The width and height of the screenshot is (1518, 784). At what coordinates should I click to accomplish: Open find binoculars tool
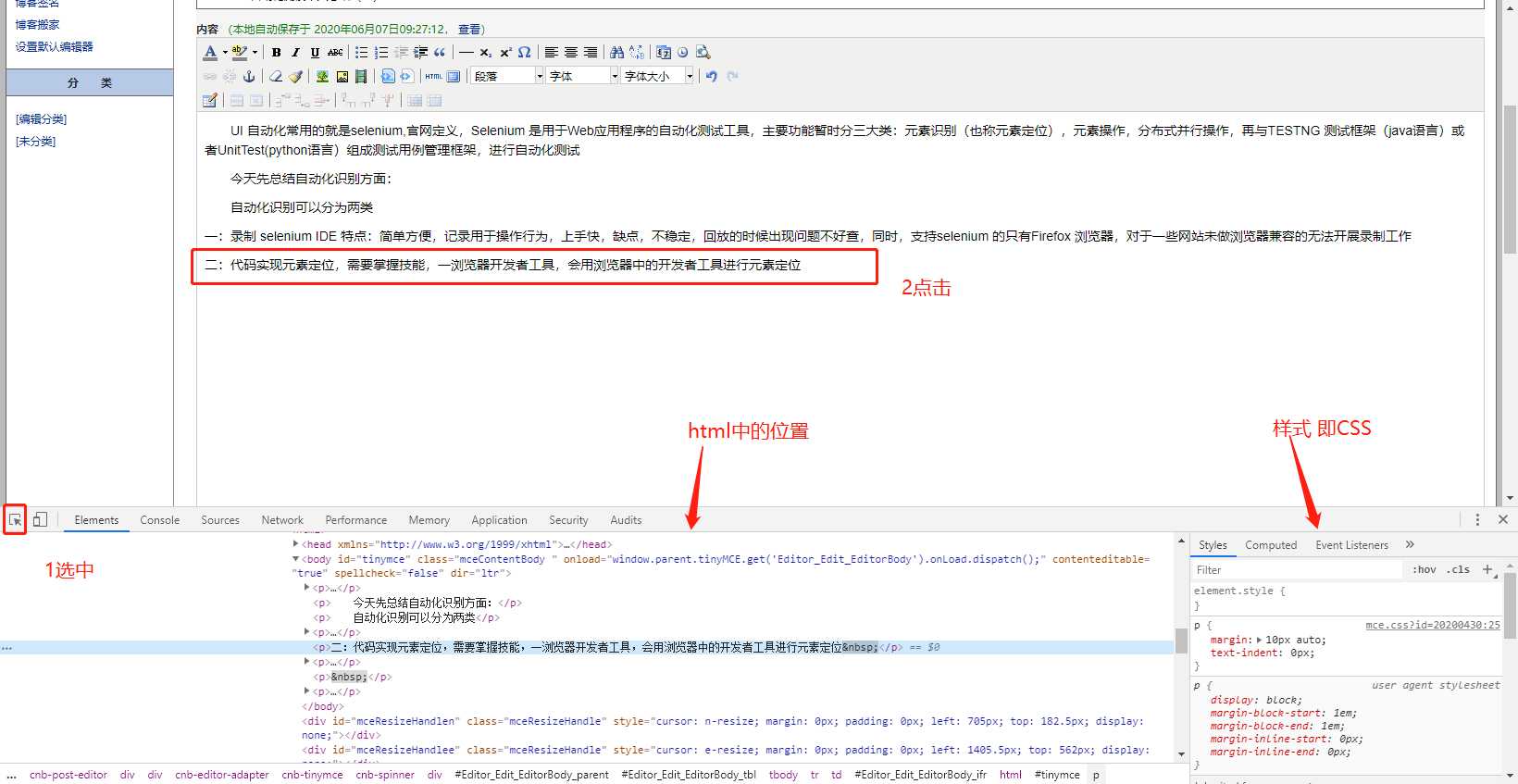[x=616, y=53]
